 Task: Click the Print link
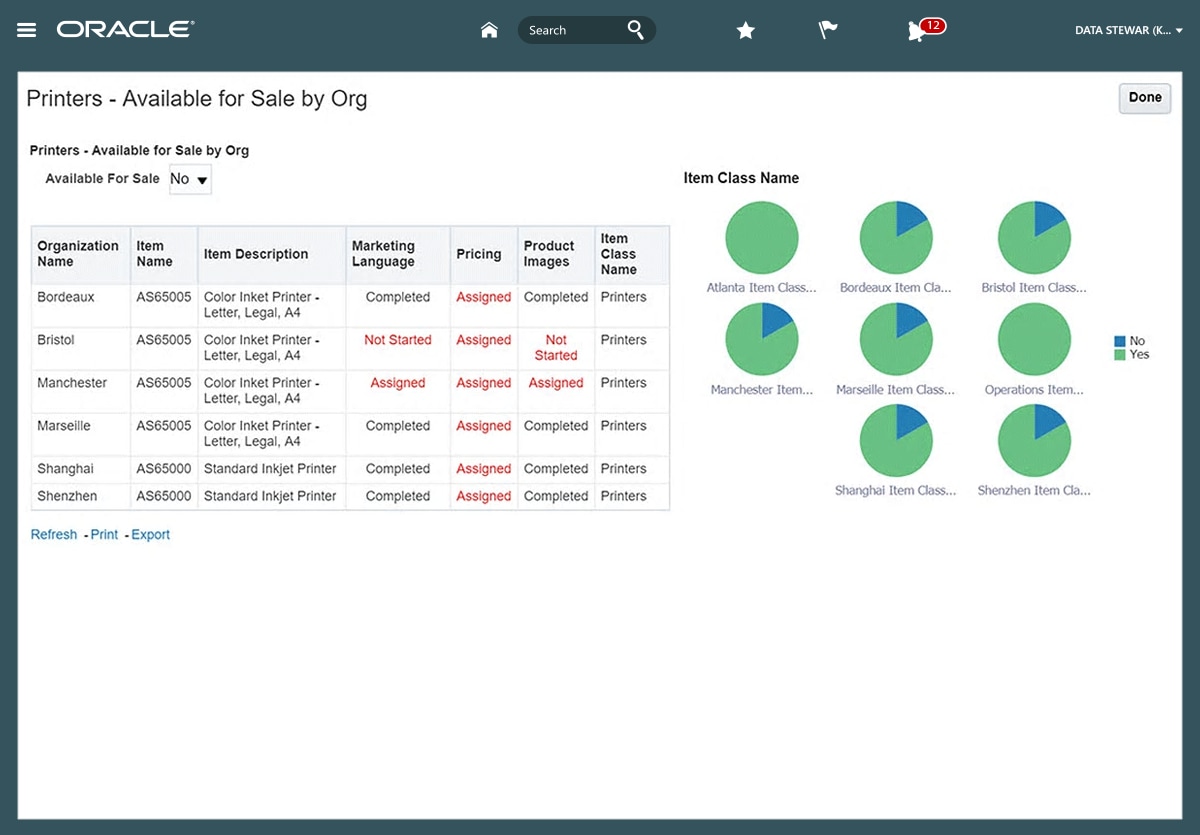pyautogui.click(x=104, y=535)
